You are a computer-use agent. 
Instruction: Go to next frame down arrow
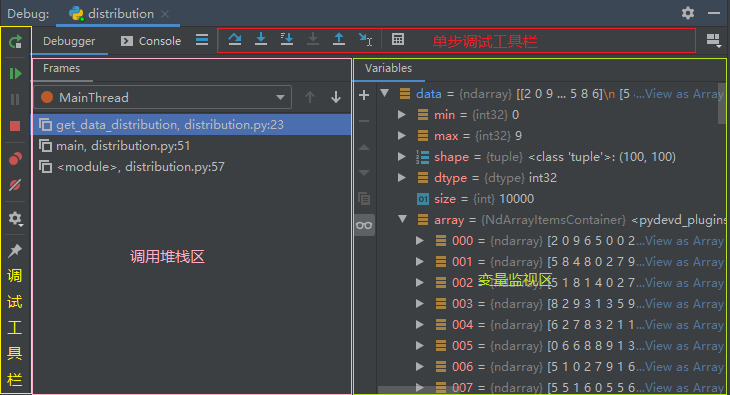click(x=336, y=97)
